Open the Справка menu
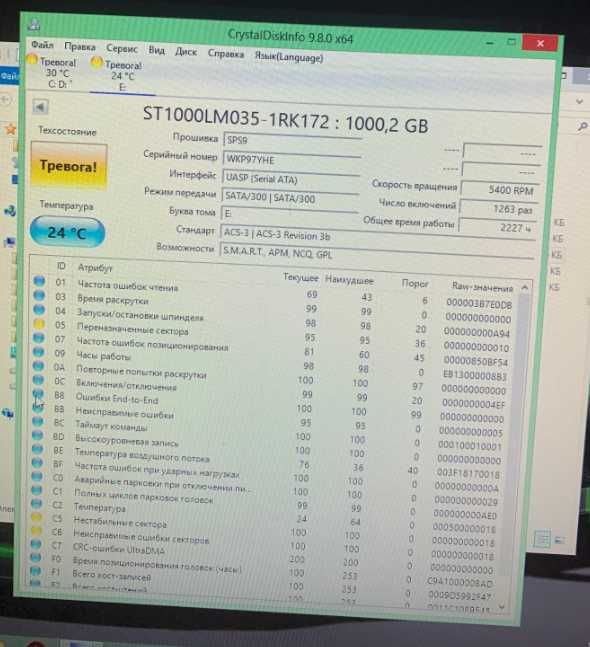590x647 pixels. pos(226,54)
